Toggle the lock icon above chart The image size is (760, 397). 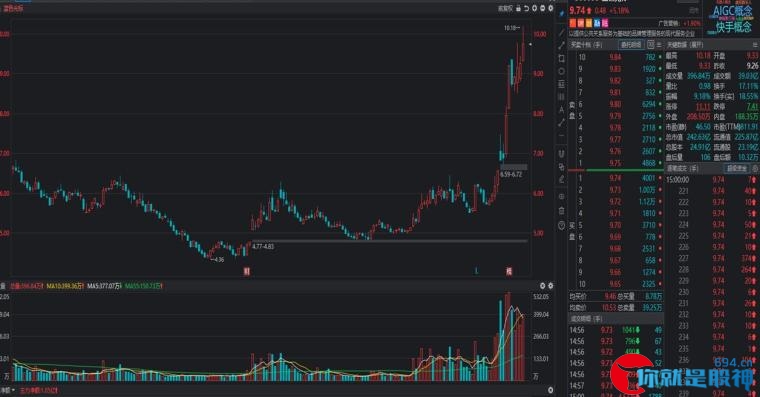[518, 8]
